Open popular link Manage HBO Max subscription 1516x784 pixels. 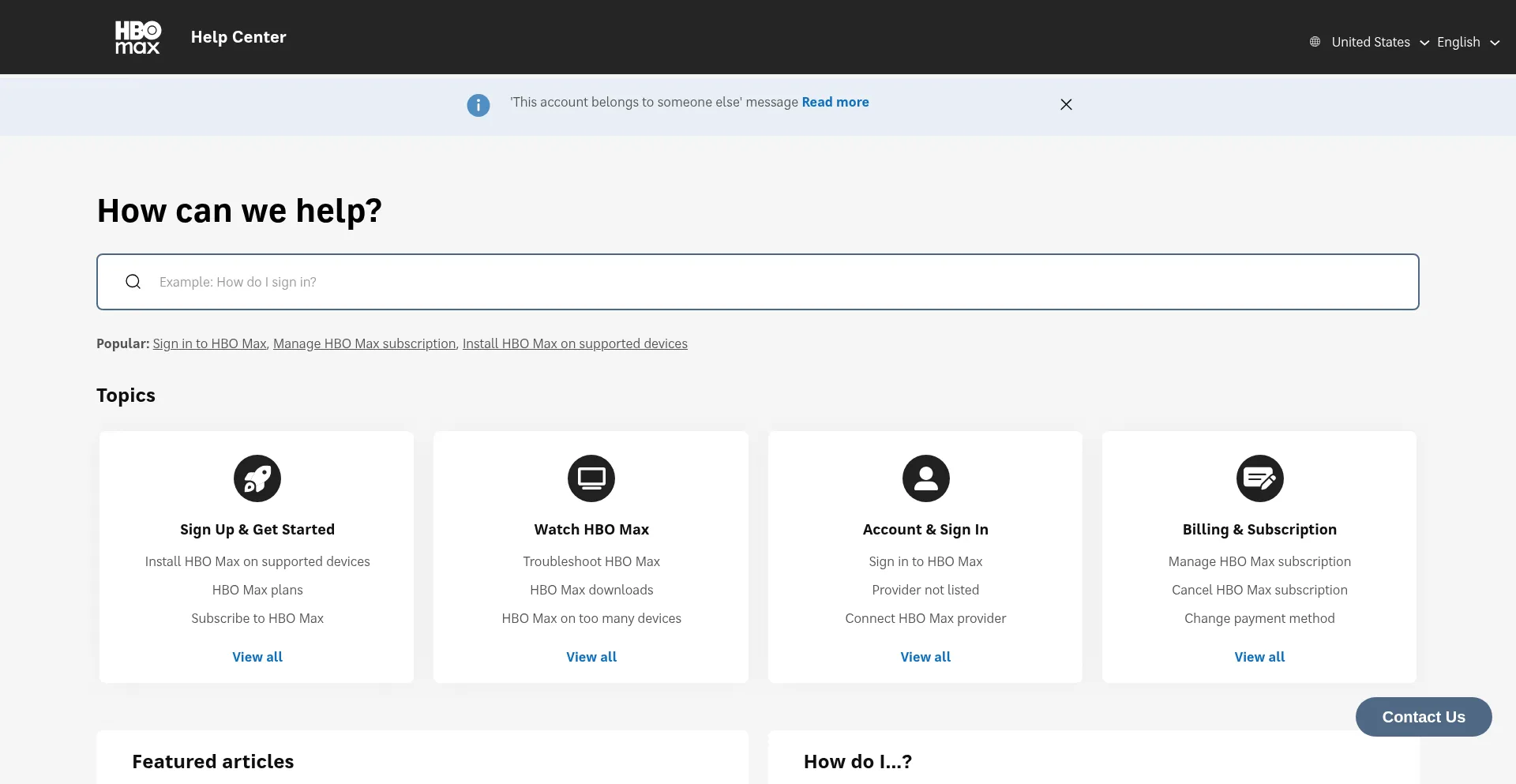tap(365, 343)
